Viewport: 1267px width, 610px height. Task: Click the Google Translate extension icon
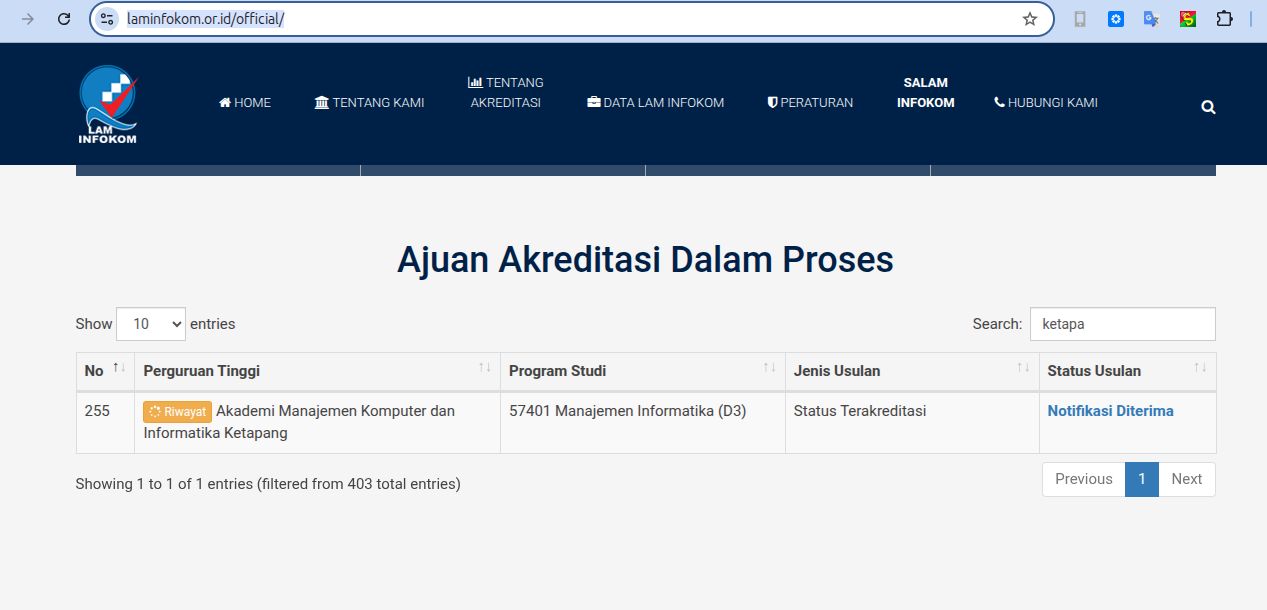click(1151, 18)
